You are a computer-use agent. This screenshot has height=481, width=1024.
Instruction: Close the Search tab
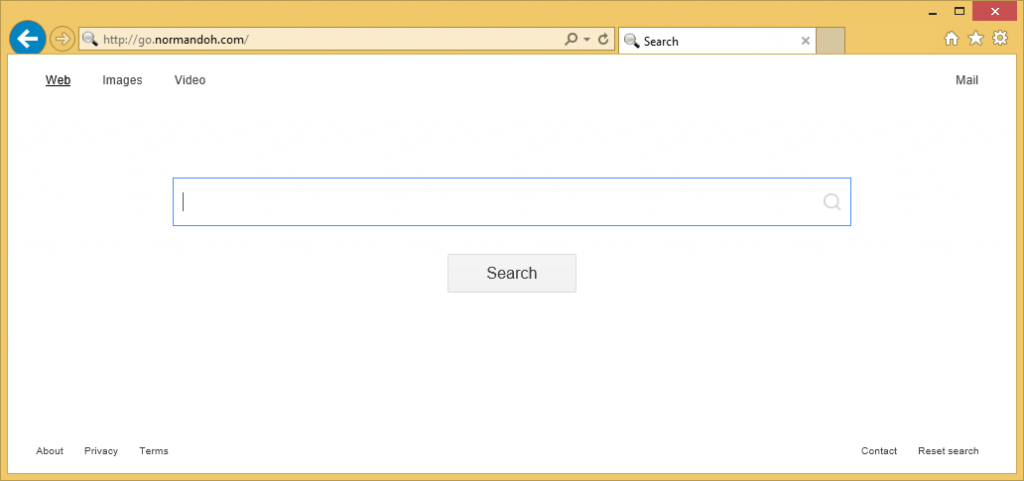(x=805, y=41)
